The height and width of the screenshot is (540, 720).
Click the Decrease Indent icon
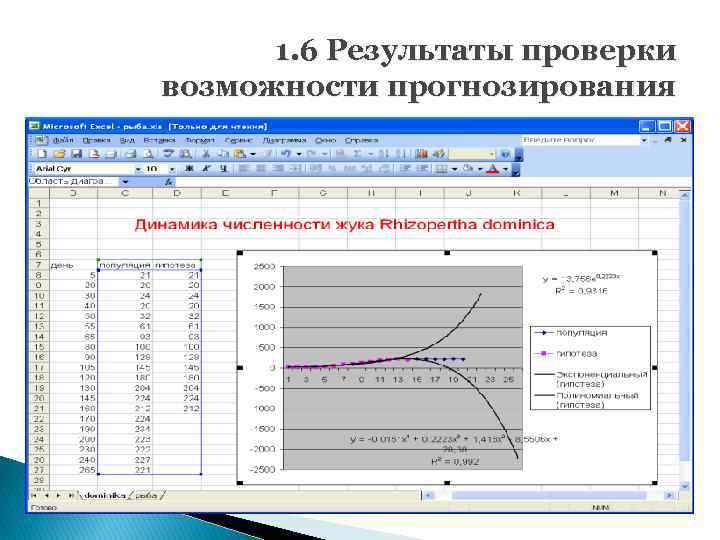coord(405,169)
